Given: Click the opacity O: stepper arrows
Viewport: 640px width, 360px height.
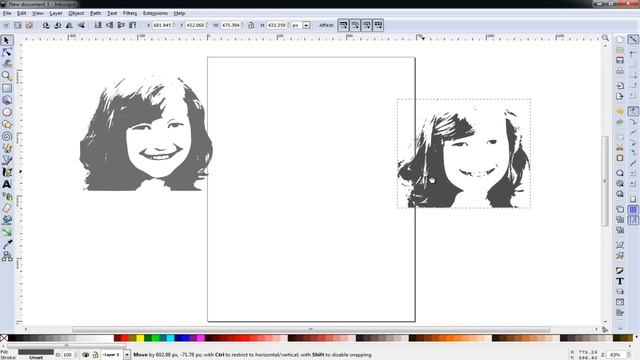Looking at the screenshot, I should [x=76, y=355].
